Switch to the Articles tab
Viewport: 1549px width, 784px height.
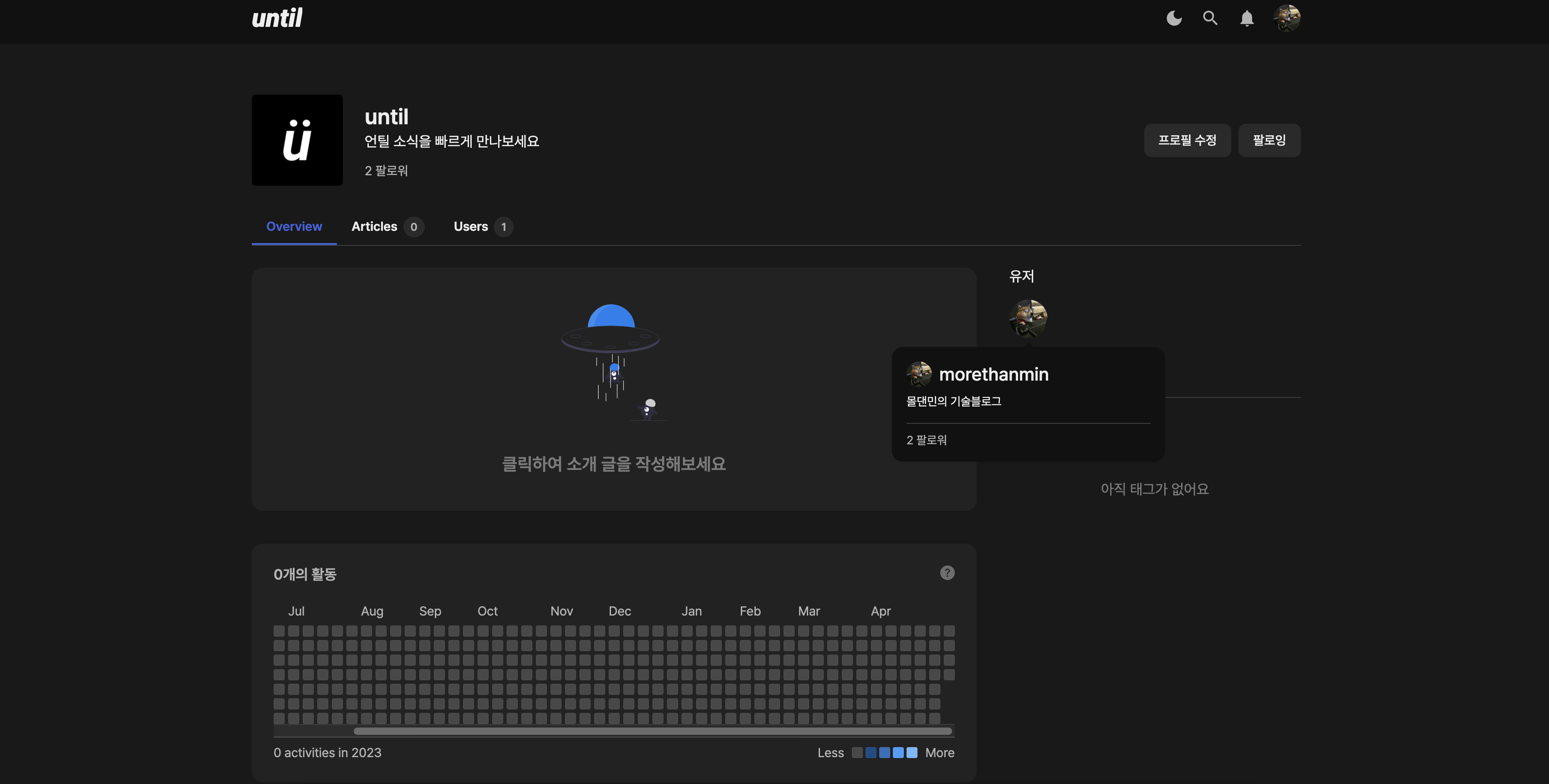pos(387,227)
